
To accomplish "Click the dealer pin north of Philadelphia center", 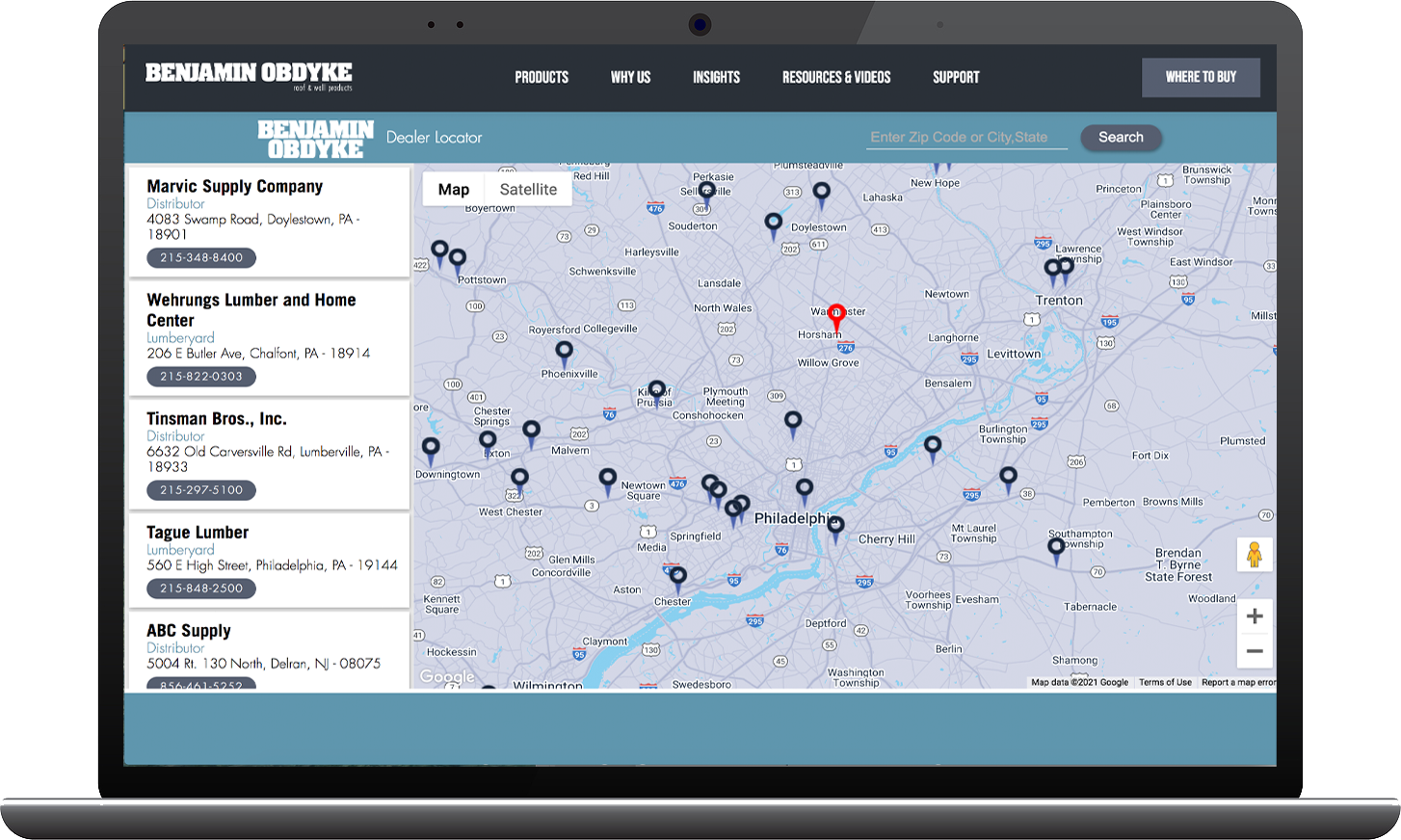I will point(805,491).
